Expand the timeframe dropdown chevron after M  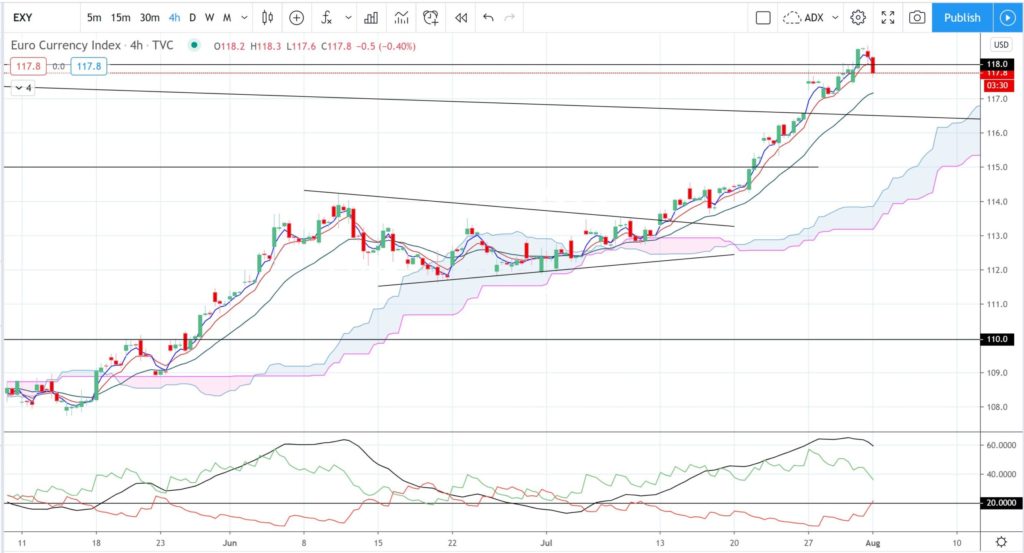pos(244,18)
